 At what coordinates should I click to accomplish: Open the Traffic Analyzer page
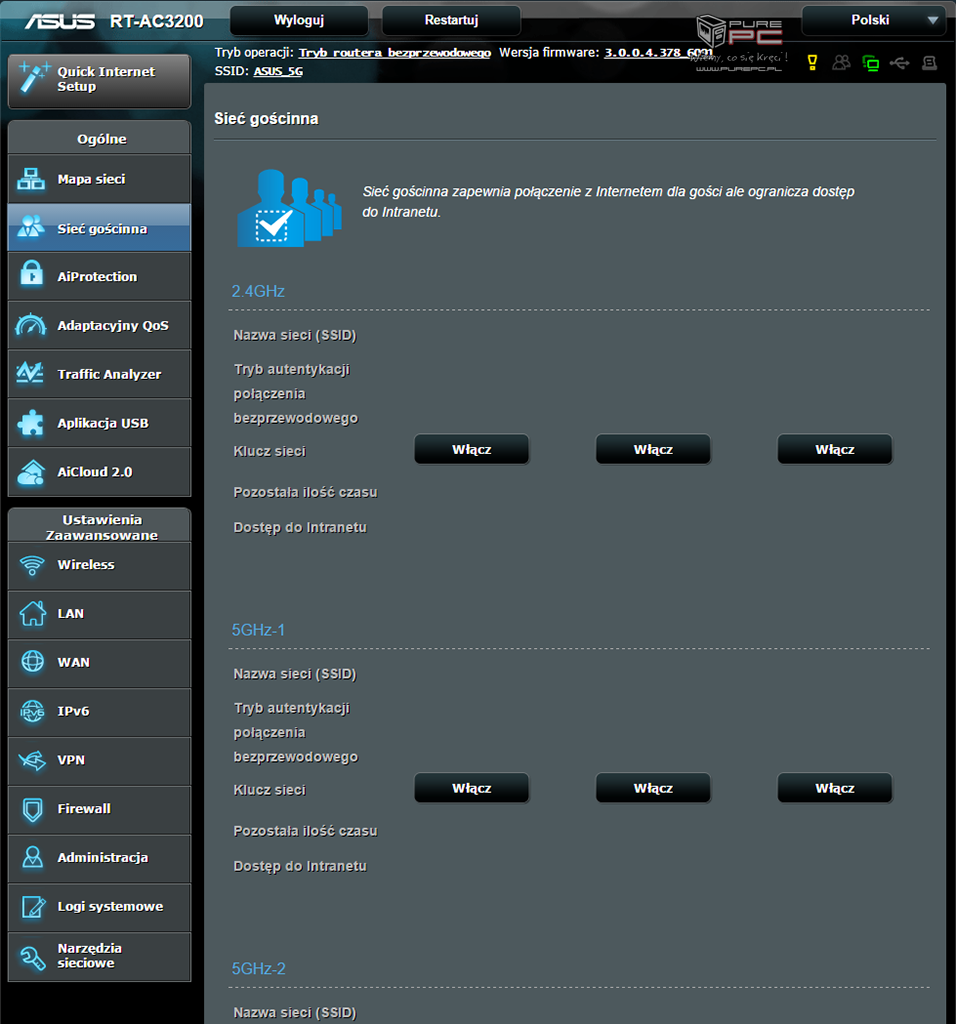click(x=99, y=374)
